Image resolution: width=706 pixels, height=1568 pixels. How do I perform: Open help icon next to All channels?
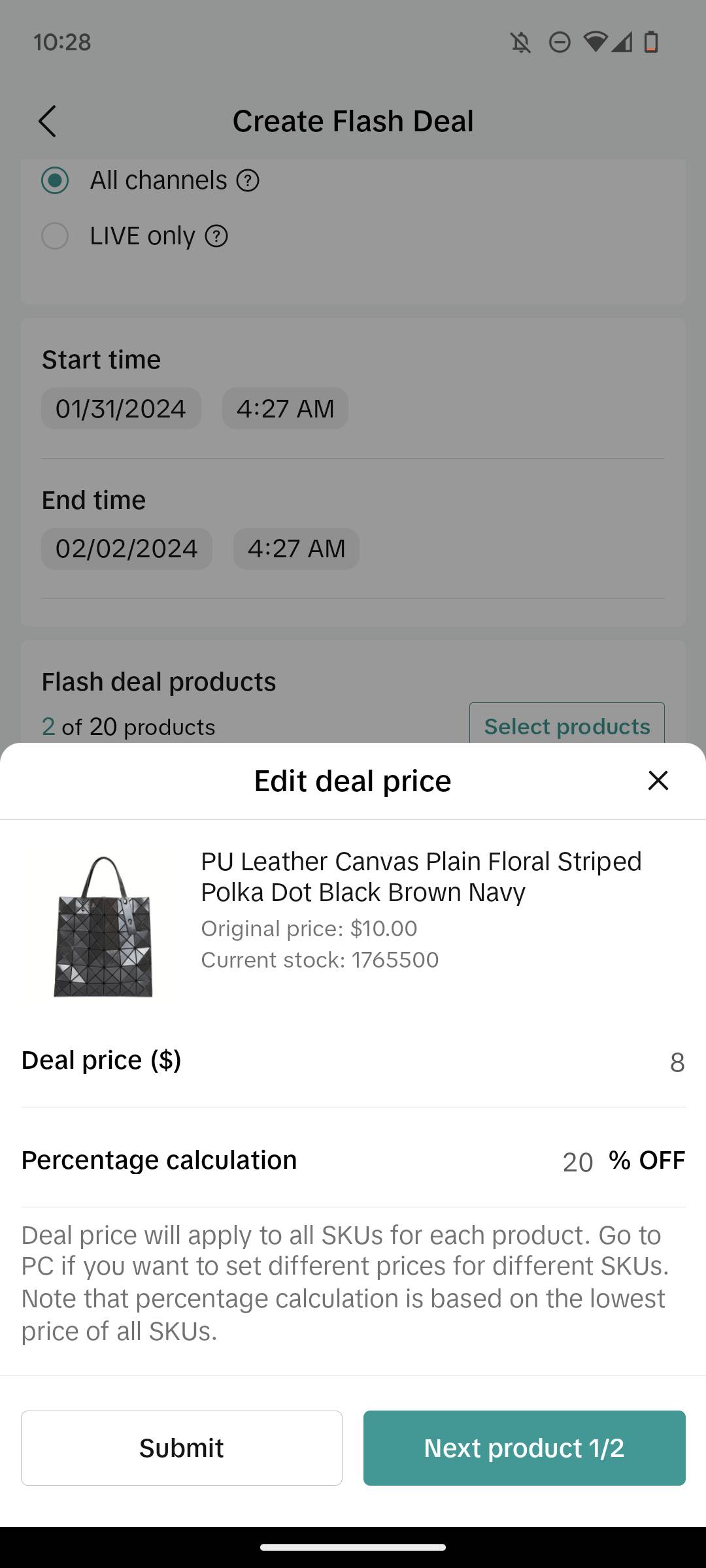pyautogui.click(x=248, y=180)
